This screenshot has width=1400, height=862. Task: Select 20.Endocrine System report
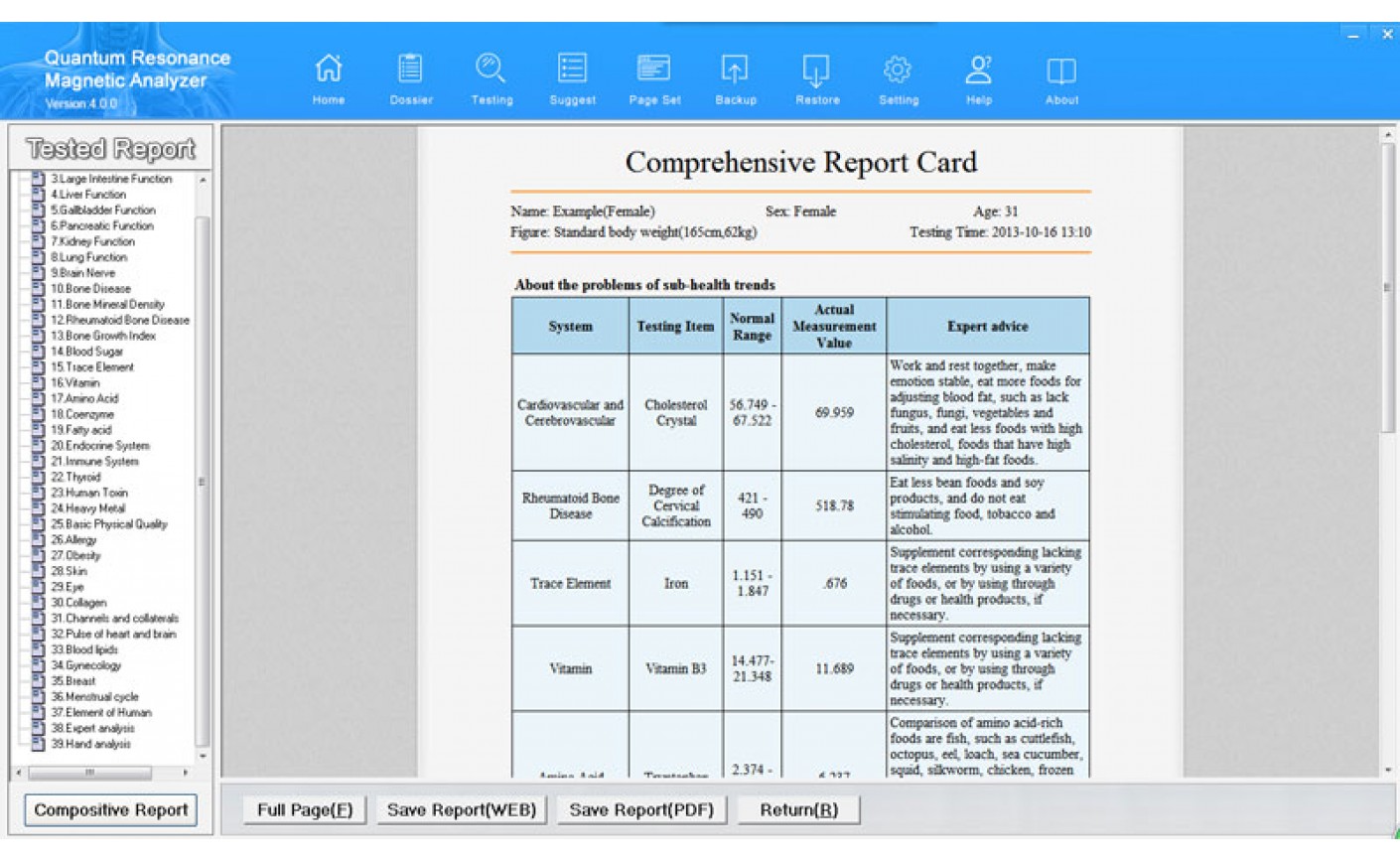tap(100, 446)
